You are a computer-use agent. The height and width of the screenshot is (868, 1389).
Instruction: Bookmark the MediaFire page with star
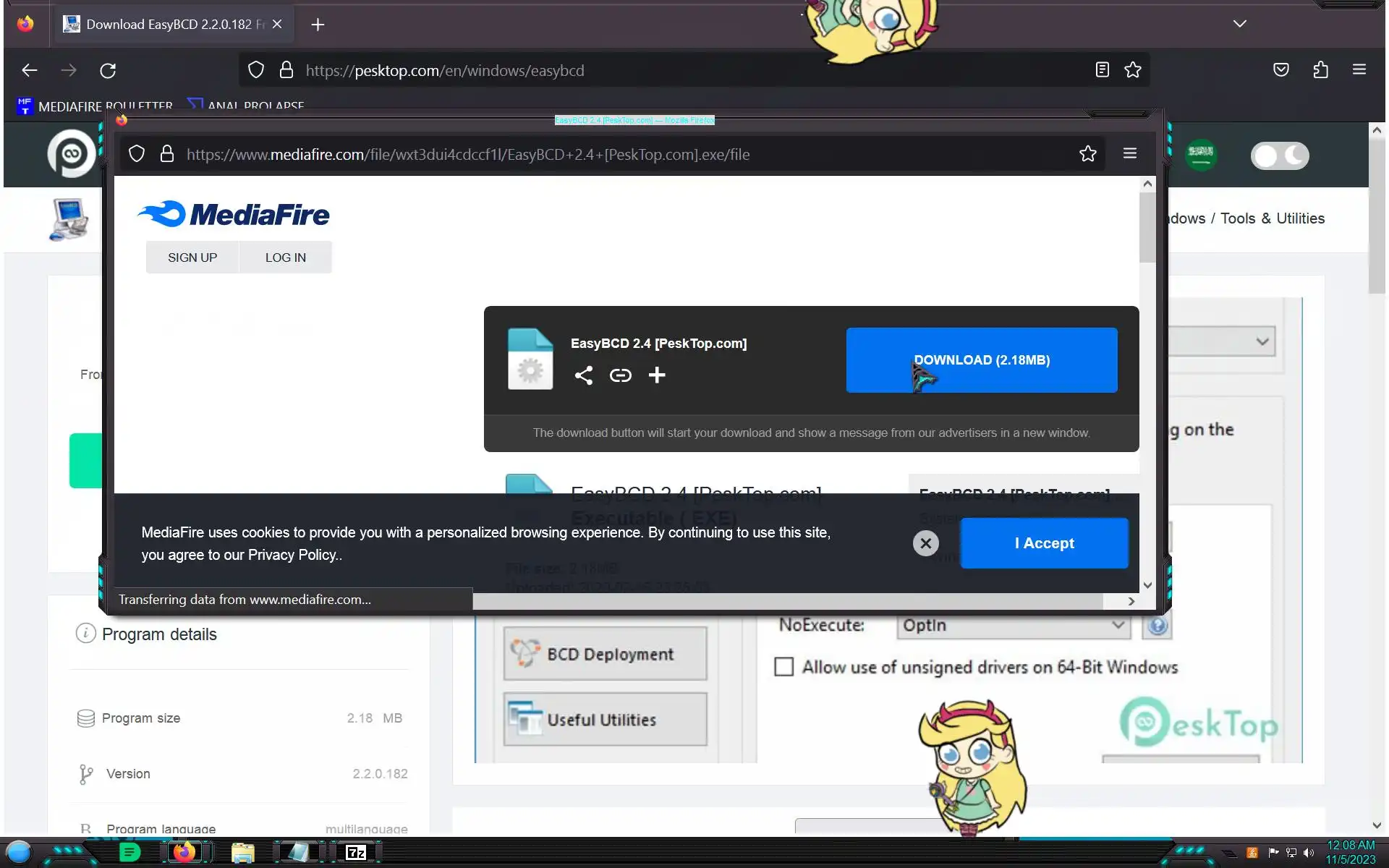pos(1087,154)
